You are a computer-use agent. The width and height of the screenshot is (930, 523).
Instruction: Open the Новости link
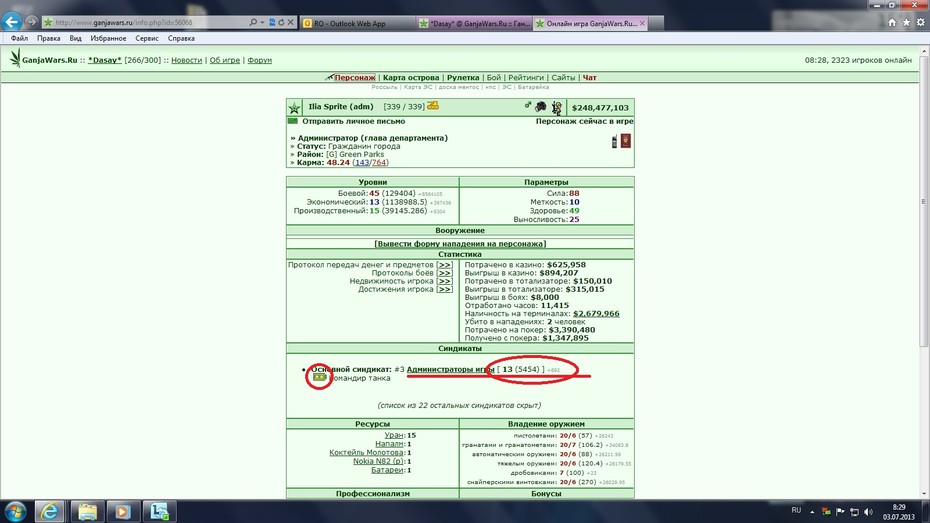click(186, 60)
